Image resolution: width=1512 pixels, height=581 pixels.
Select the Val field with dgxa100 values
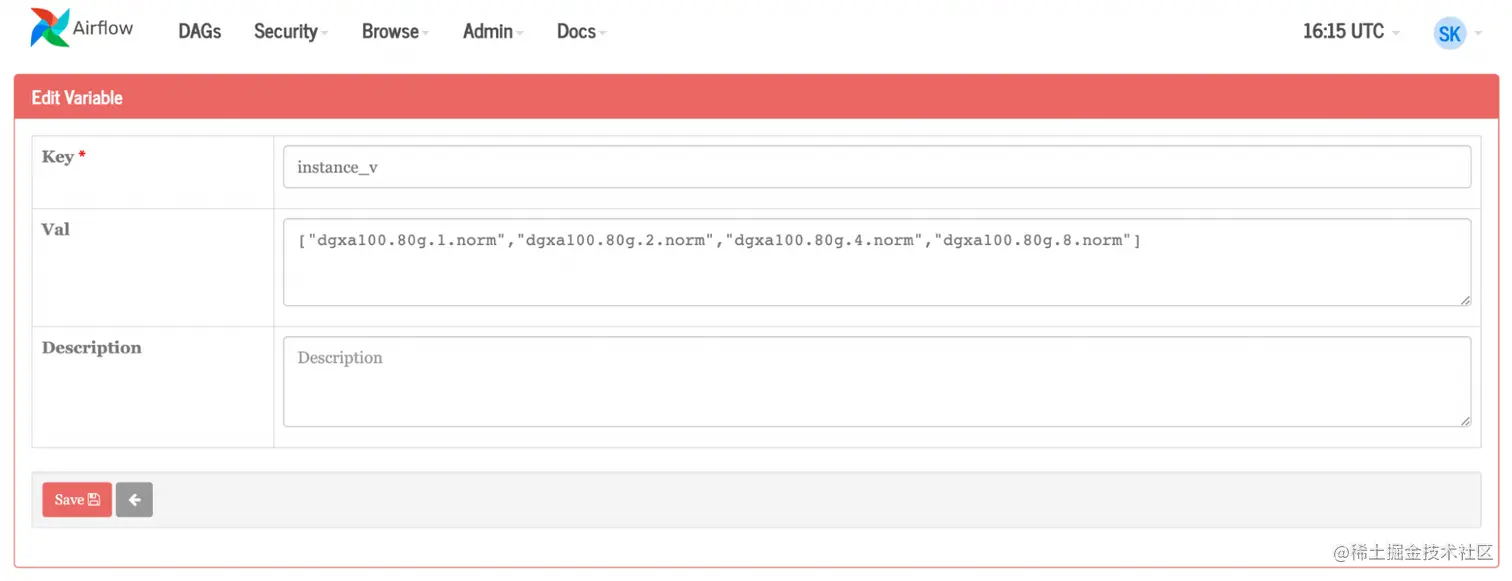pos(876,260)
